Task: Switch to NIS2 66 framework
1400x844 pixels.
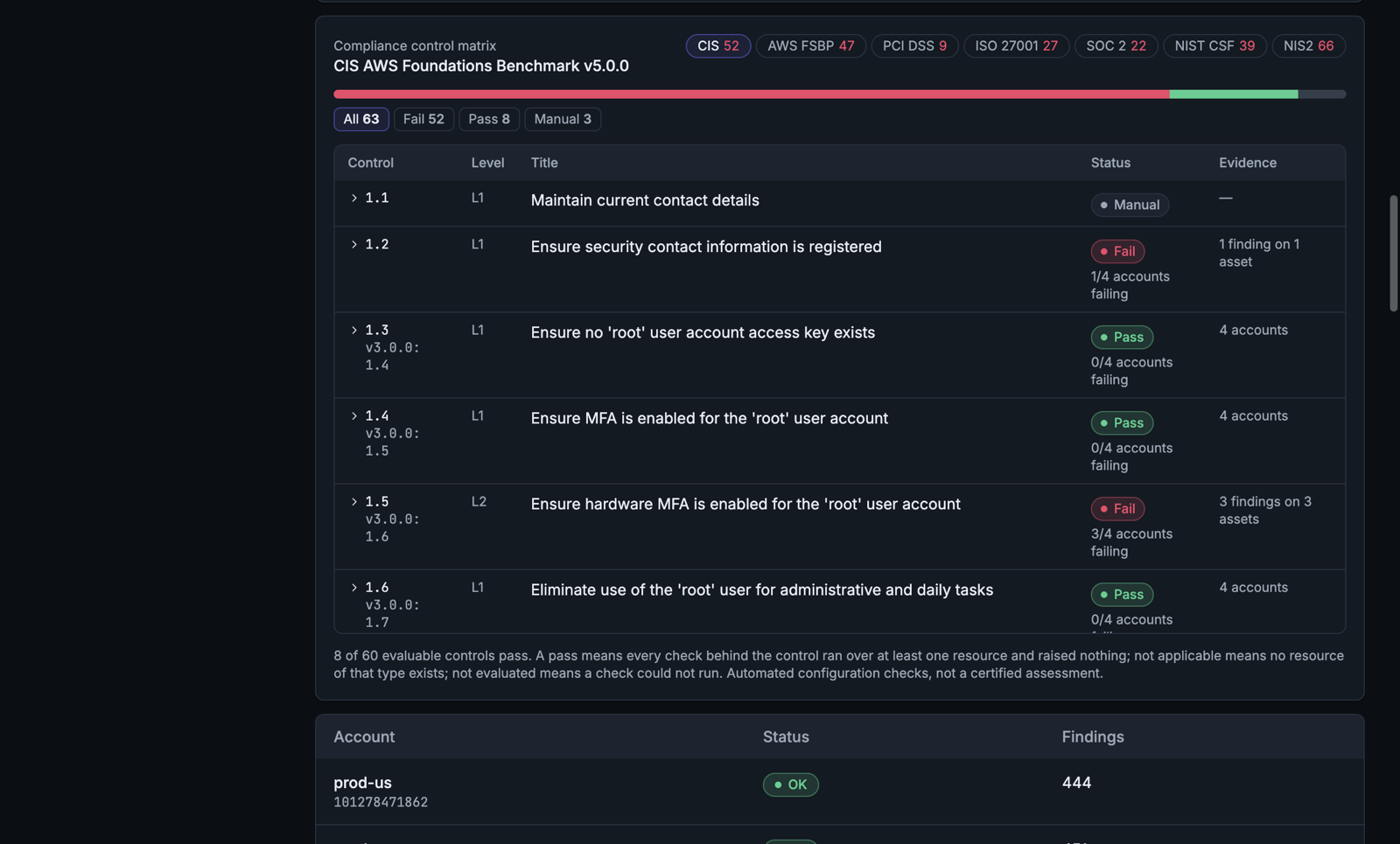Action: pos(1308,45)
